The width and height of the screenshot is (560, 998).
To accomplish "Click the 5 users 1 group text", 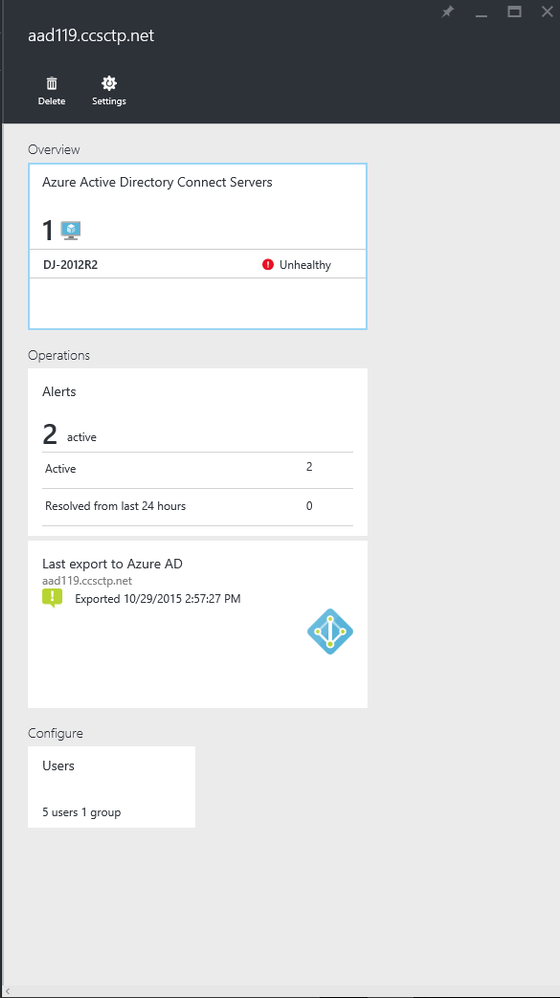I will pos(81,812).
